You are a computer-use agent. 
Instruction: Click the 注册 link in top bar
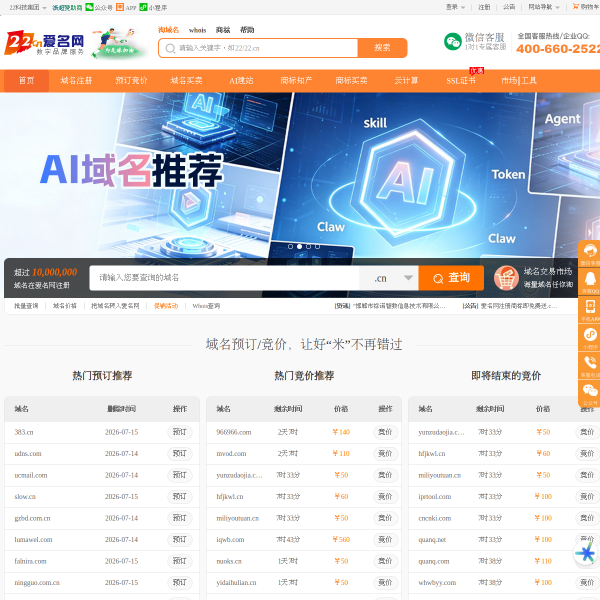(484, 7)
